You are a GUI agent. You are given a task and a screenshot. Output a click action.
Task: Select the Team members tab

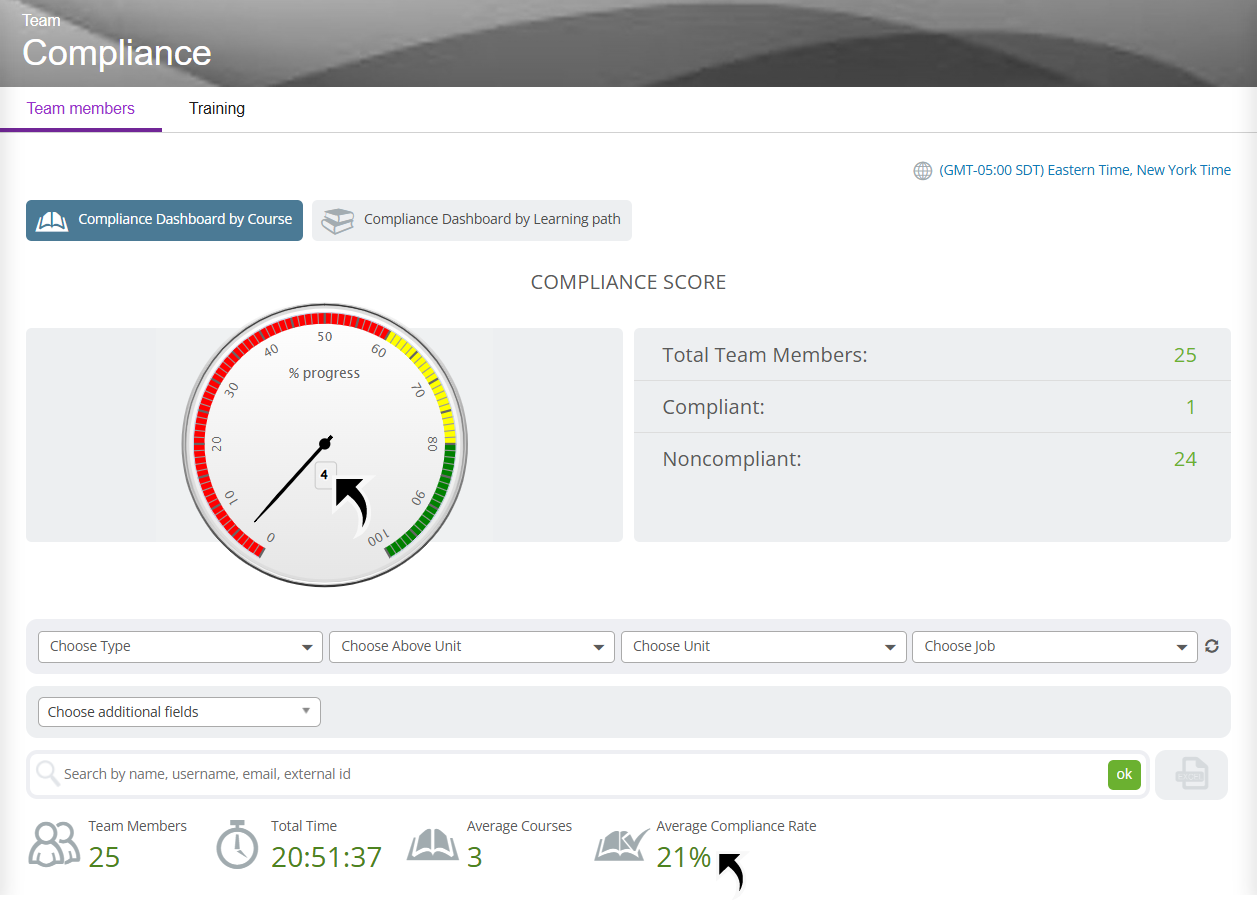click(81, 109)
